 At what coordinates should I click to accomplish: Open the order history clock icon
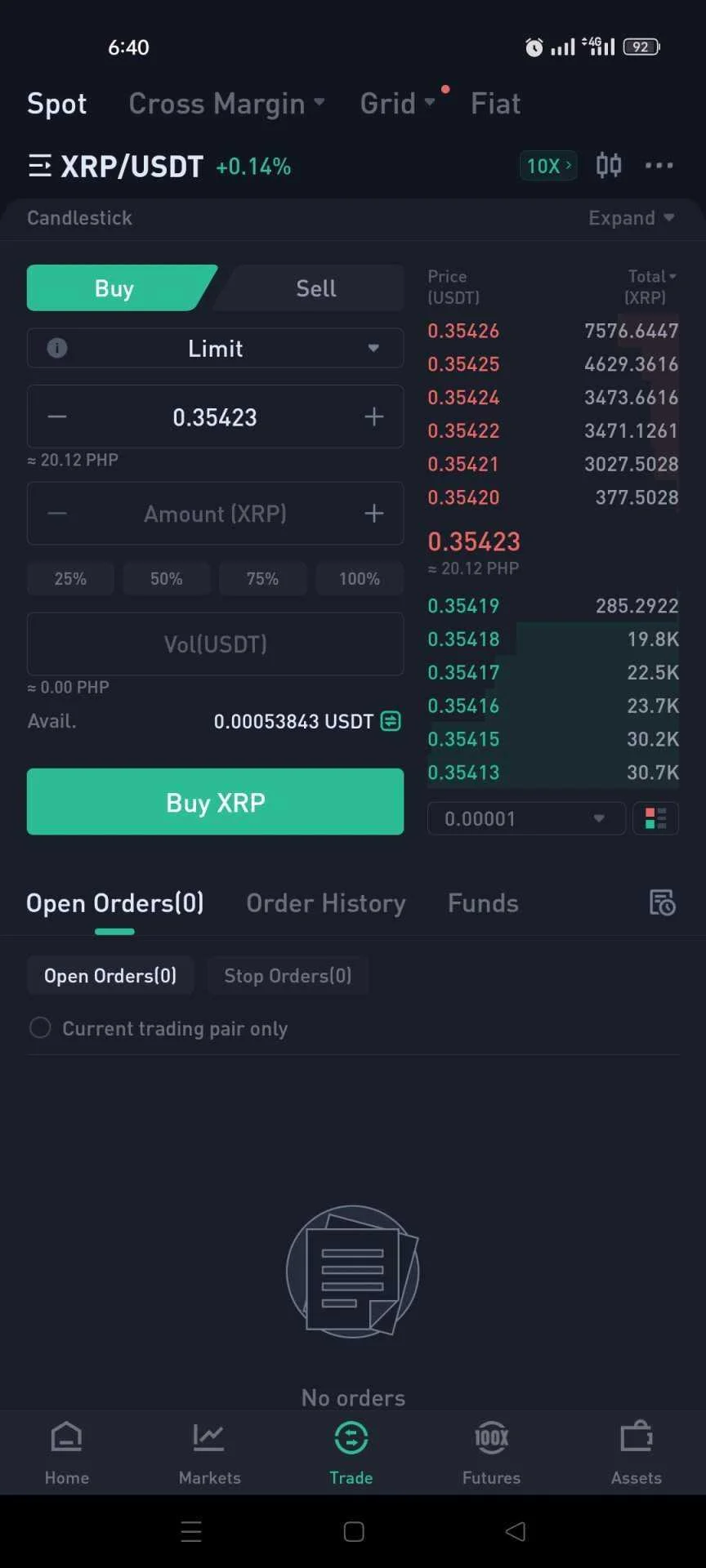(662, 902)
